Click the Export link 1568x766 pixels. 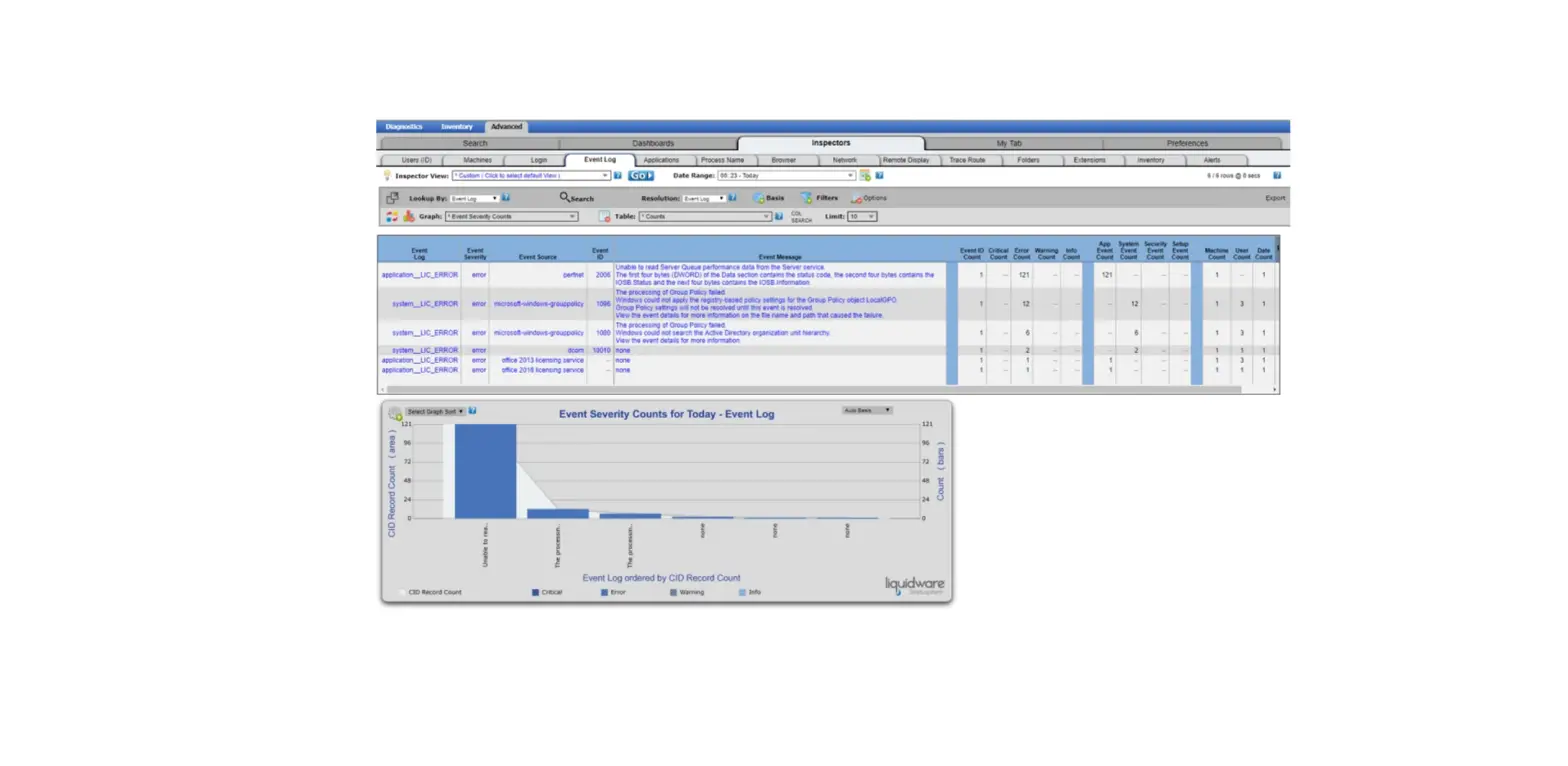coord(1275,198)
